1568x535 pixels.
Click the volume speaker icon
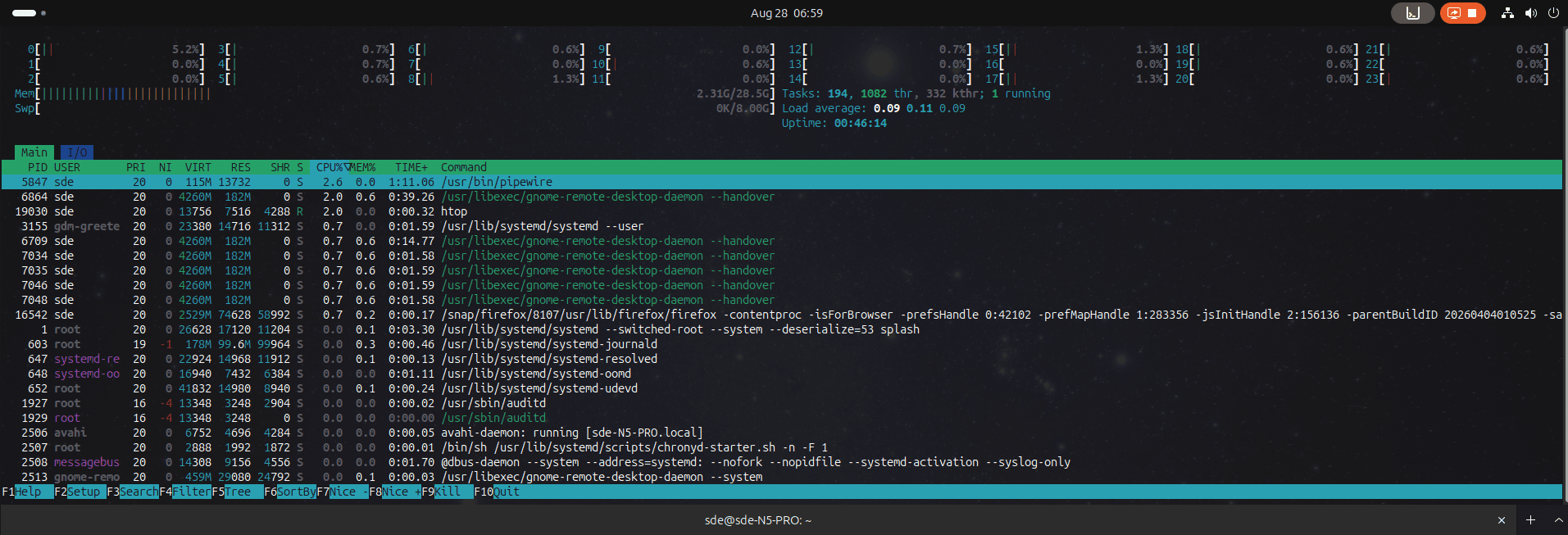pos(1530,13)
